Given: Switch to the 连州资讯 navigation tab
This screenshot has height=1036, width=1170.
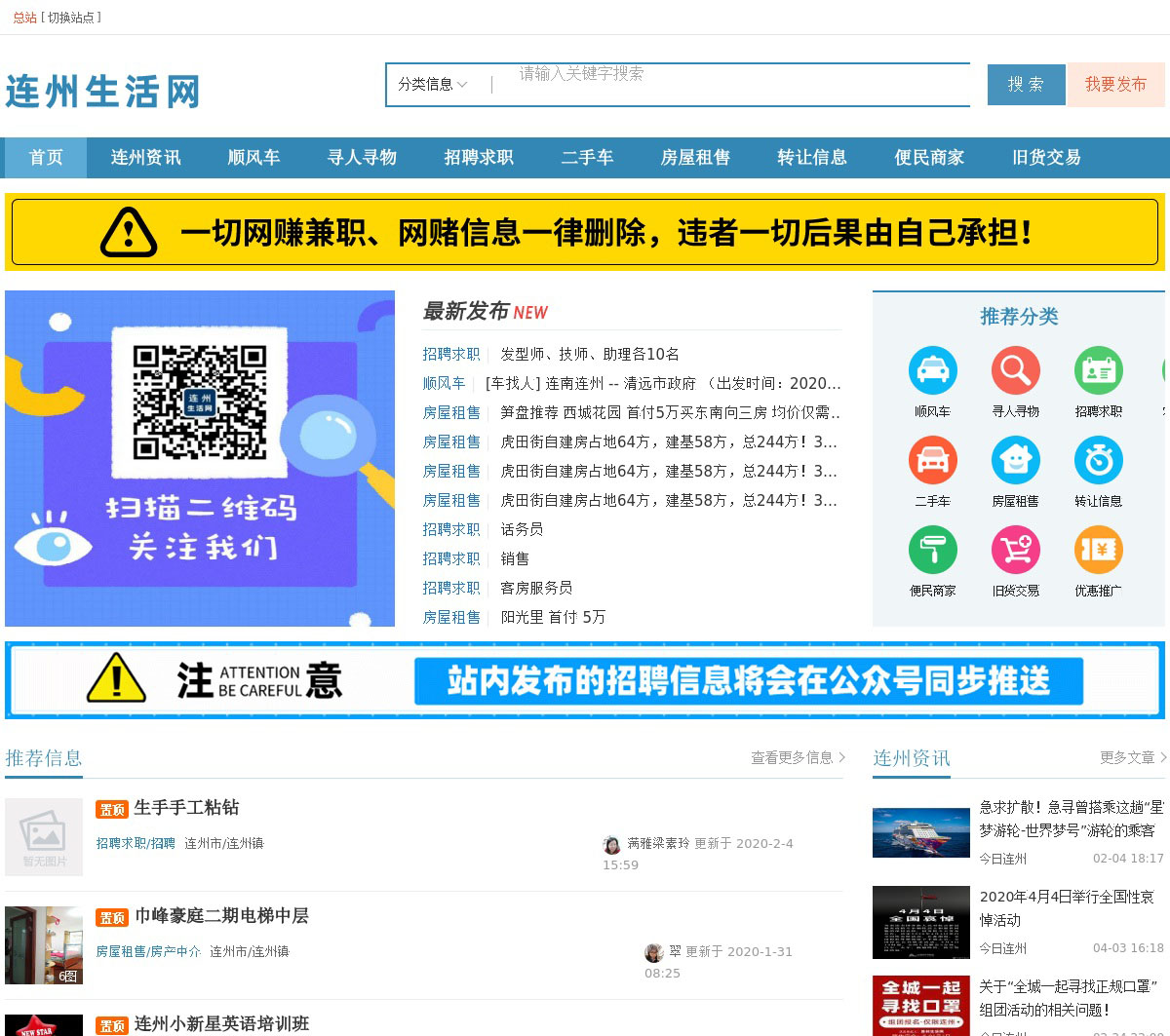Looking at the screenshot, I should [x=145, y=158].
